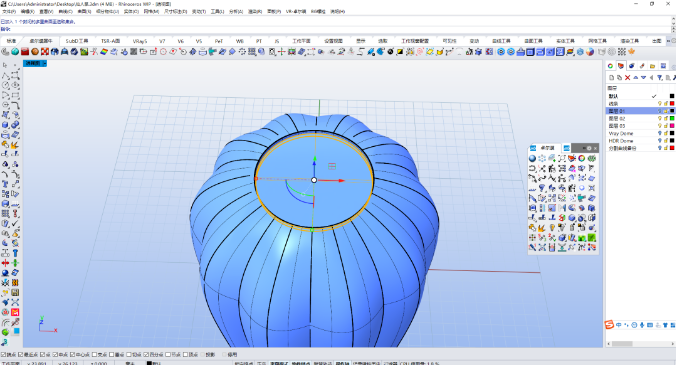Switch to the SubD 工具 toolbar tab
Image resolution: width=676 pixels, height=365 pixels.
click(x=77, y=41)
